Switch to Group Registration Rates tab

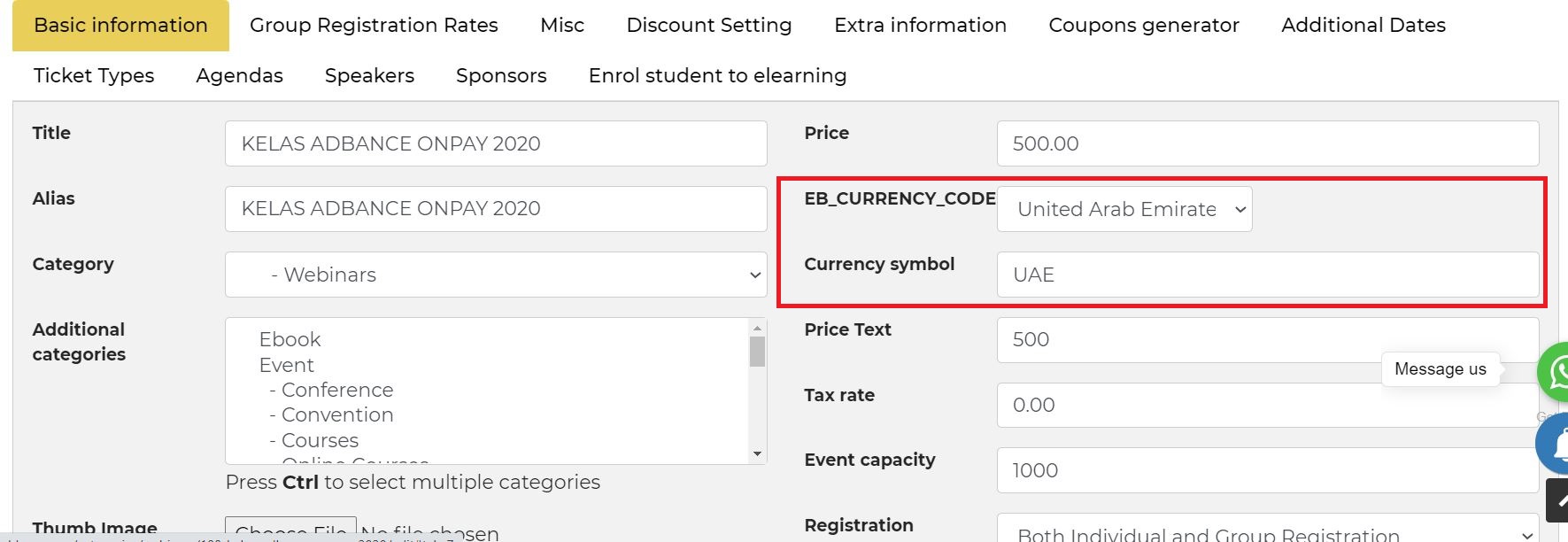click(x=374, y=26)
